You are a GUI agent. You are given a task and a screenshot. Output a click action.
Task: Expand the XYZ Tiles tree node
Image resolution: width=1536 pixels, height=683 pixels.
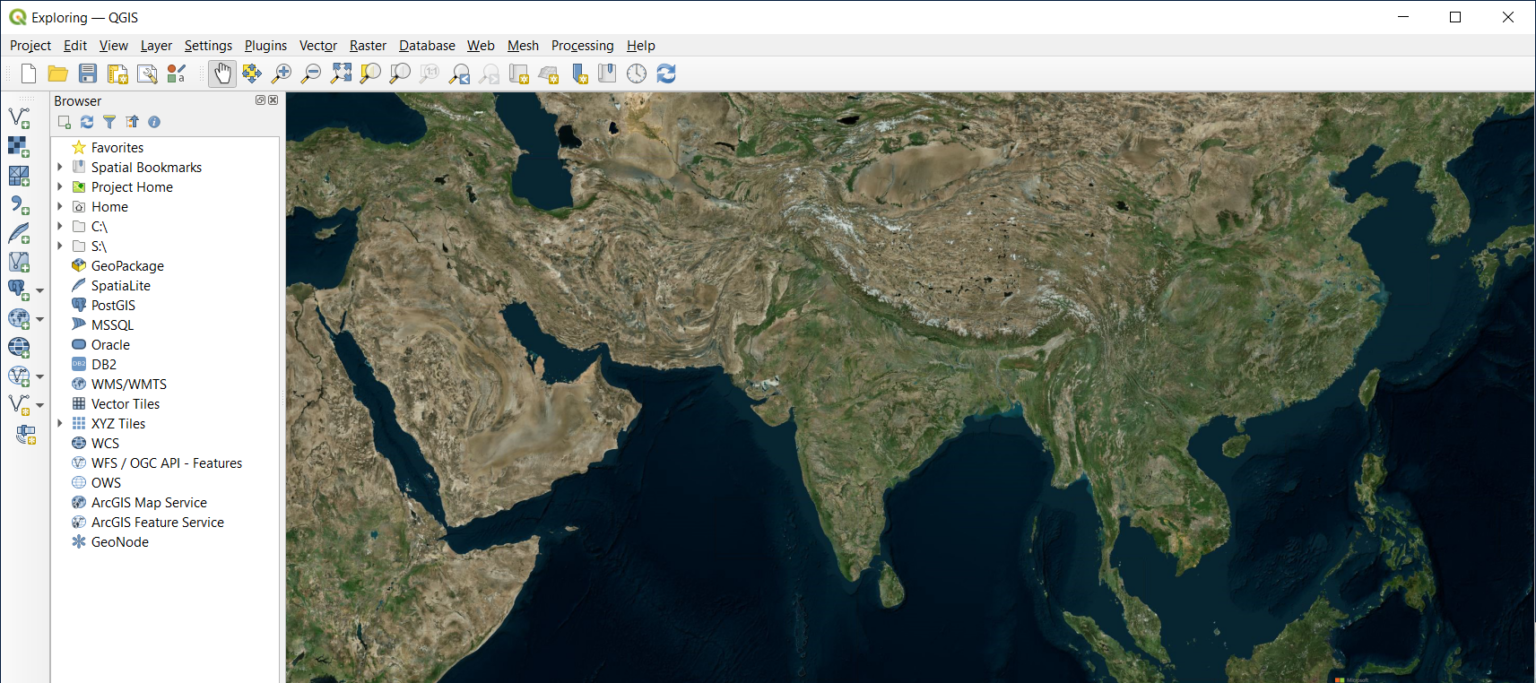pos(60,423)
